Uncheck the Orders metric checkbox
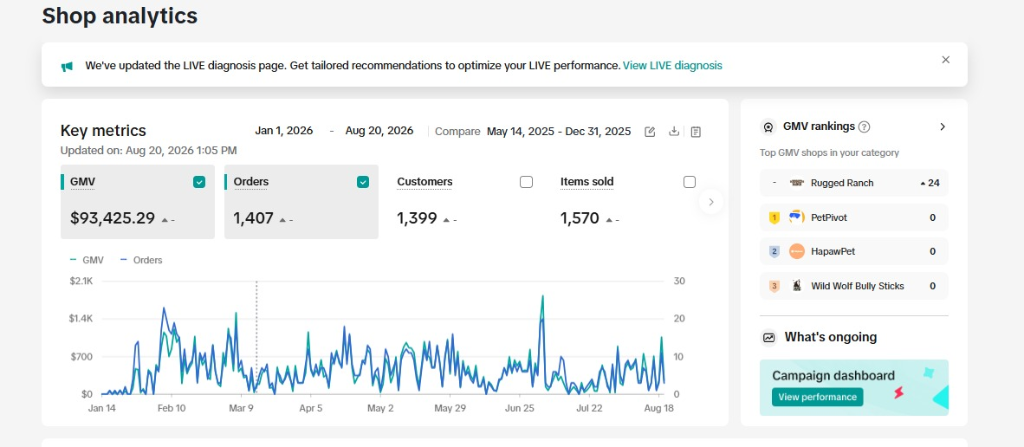1024x447 pixels. [x=363, y=182]
